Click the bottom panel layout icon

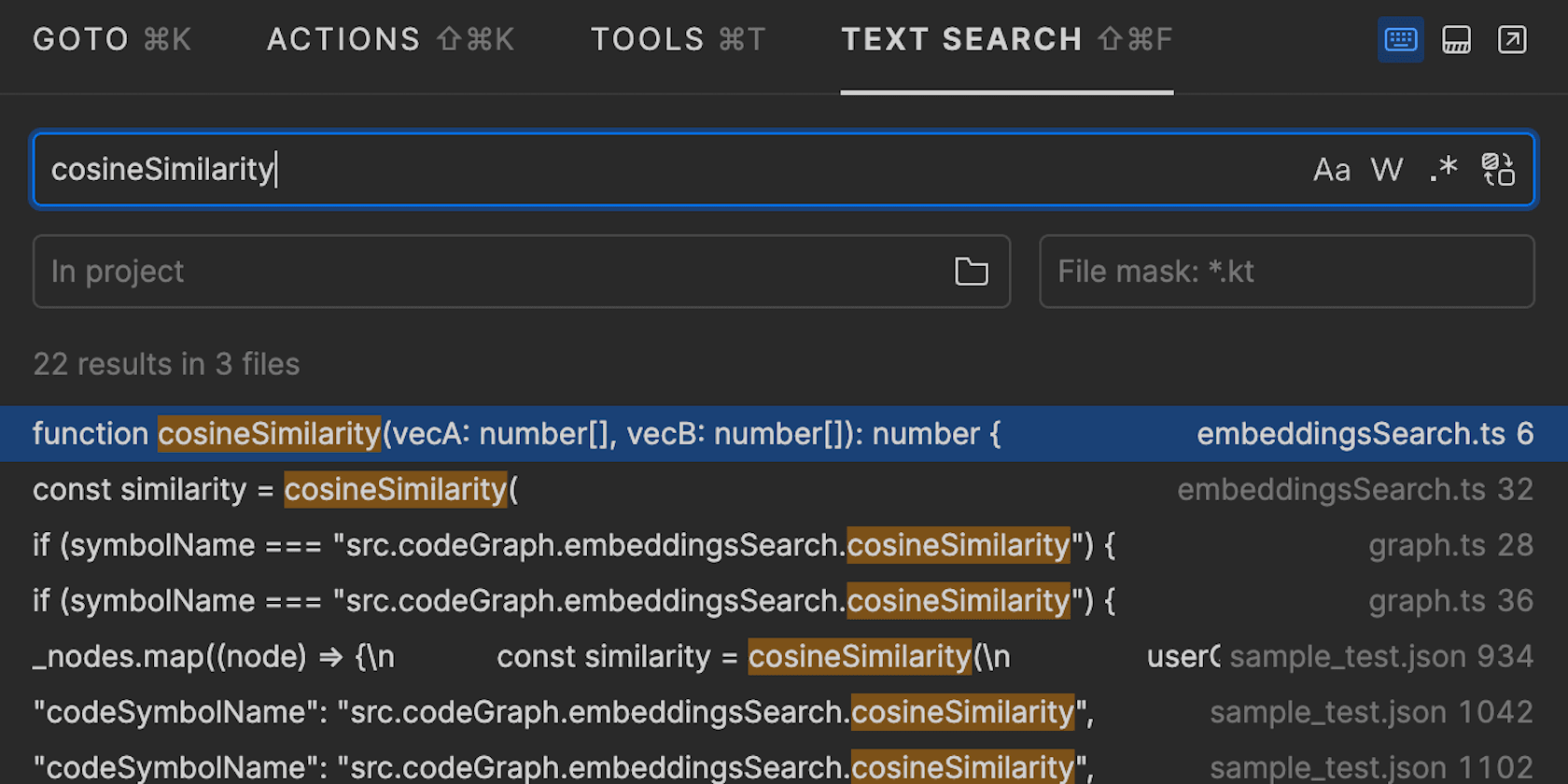tap(1456, 39)
